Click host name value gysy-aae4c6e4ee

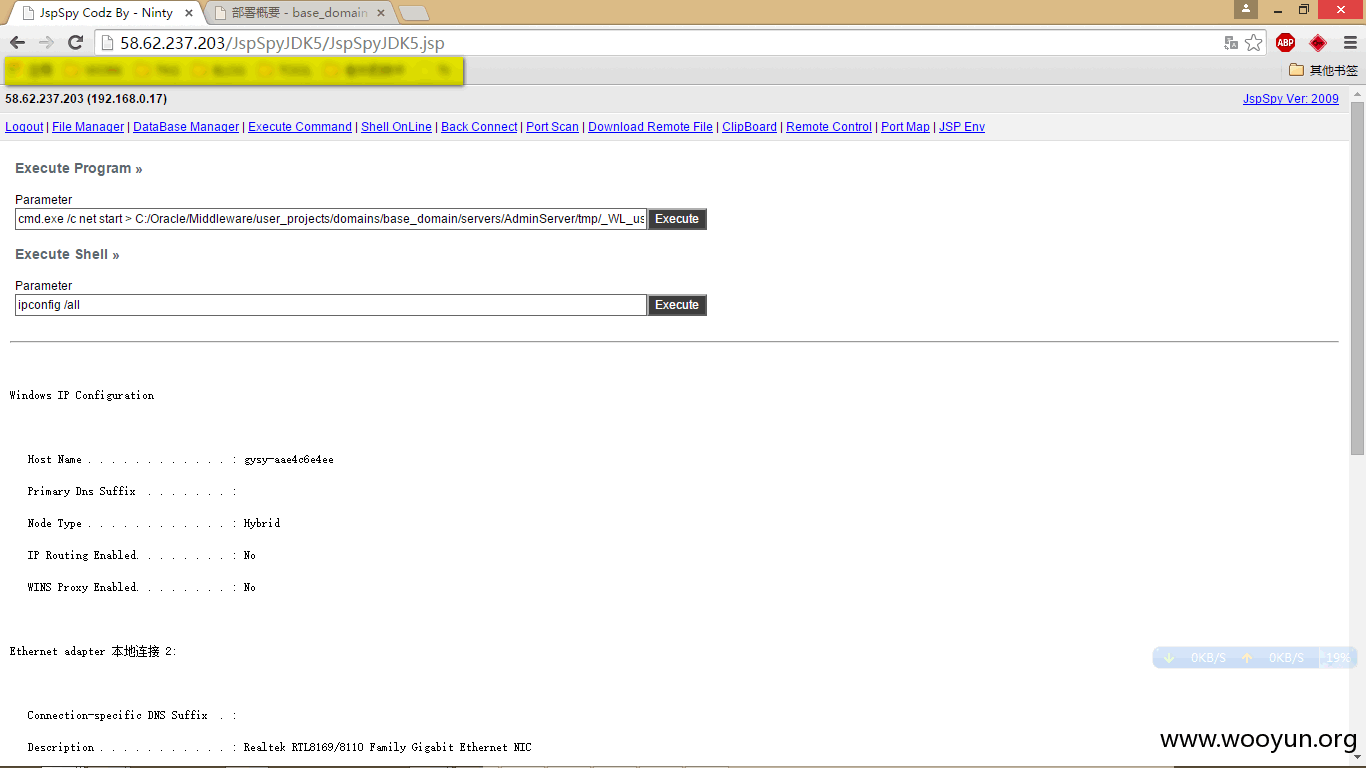coord(289,460)
